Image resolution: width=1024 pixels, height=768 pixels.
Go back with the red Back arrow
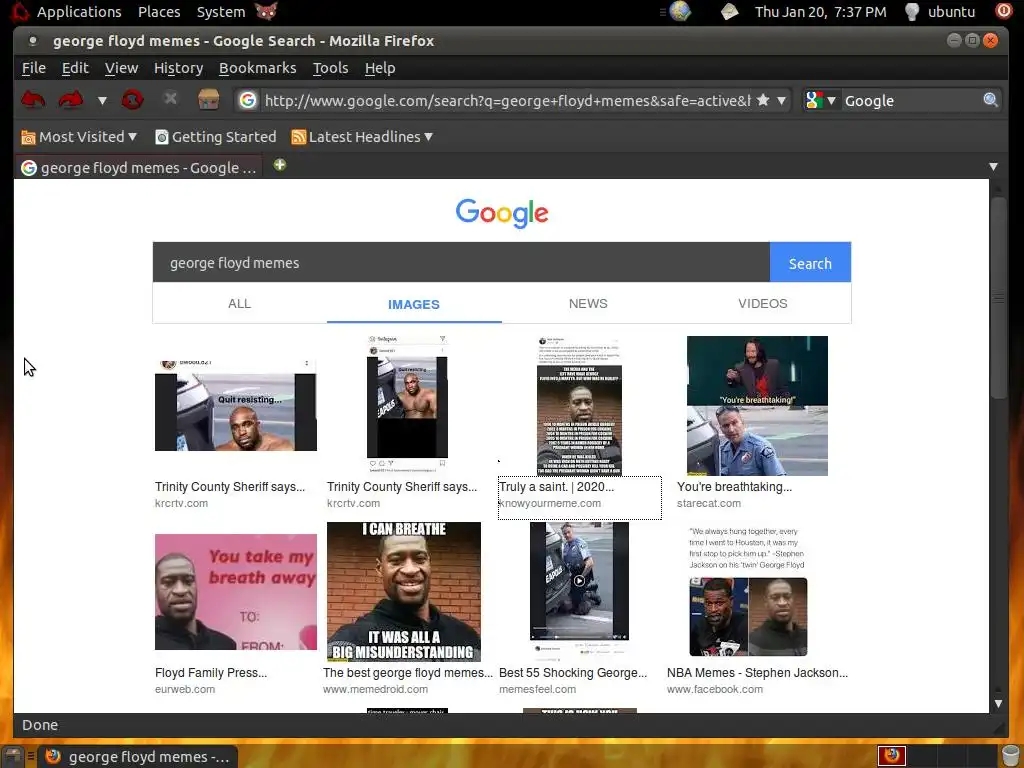(x=33, y=100)
